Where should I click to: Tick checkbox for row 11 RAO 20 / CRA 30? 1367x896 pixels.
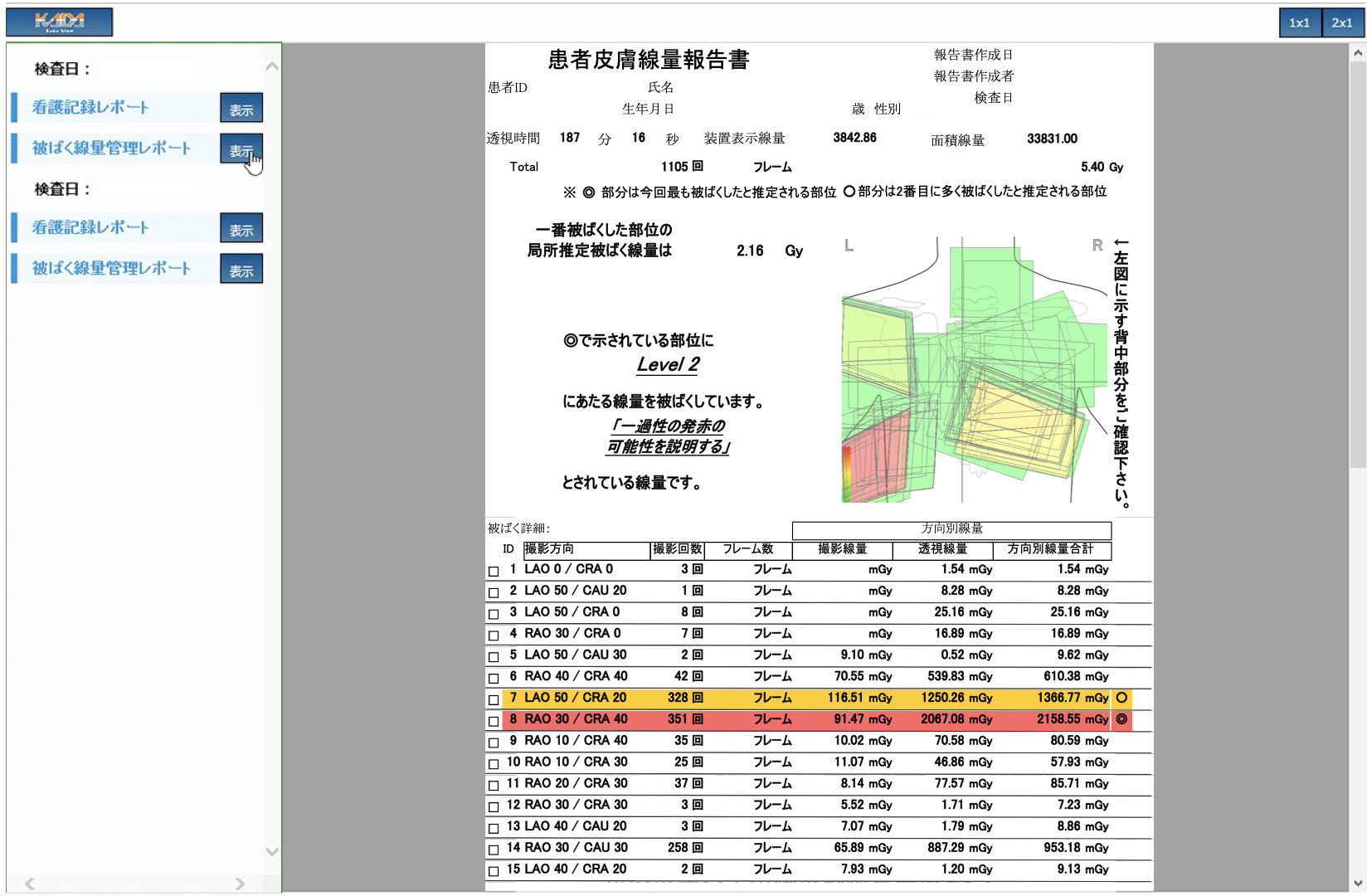click(x=494, y=786)
